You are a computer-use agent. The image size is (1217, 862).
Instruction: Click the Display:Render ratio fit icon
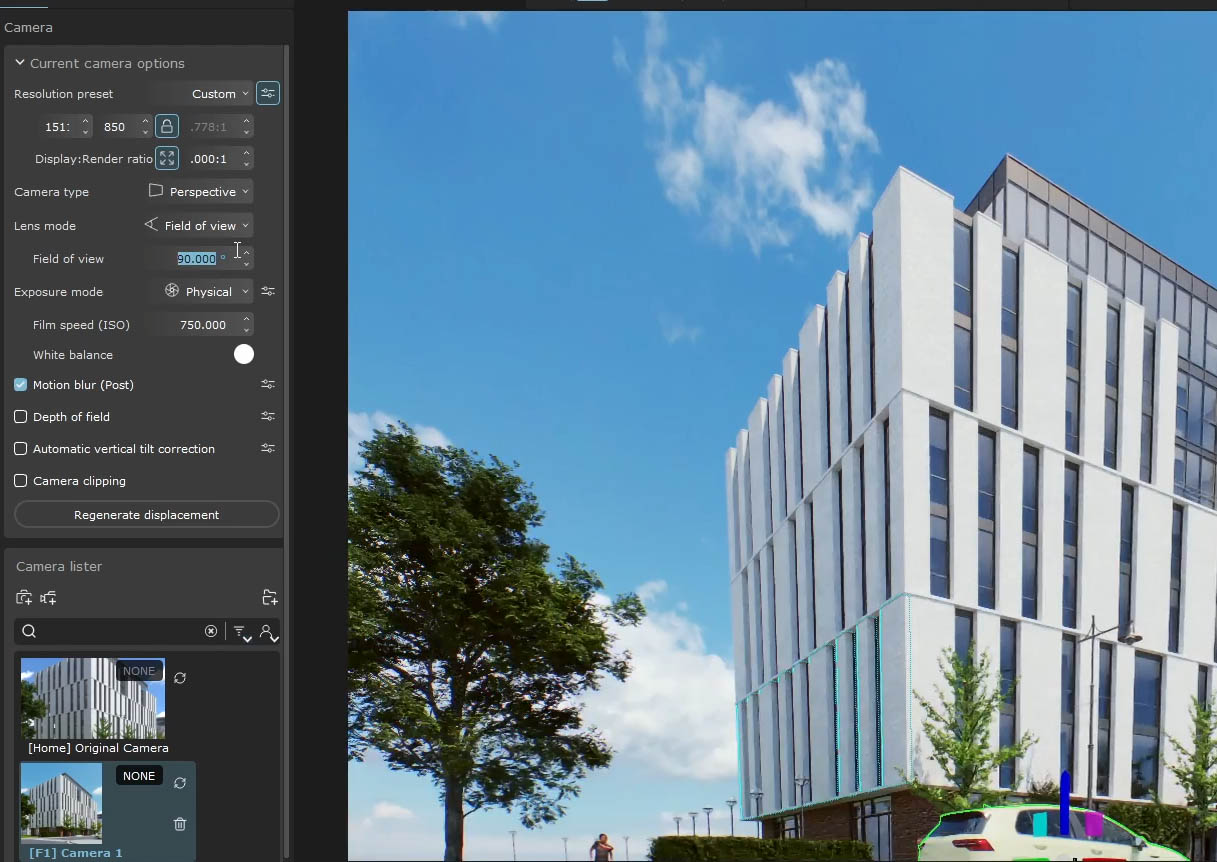click(x=167, y=158)
